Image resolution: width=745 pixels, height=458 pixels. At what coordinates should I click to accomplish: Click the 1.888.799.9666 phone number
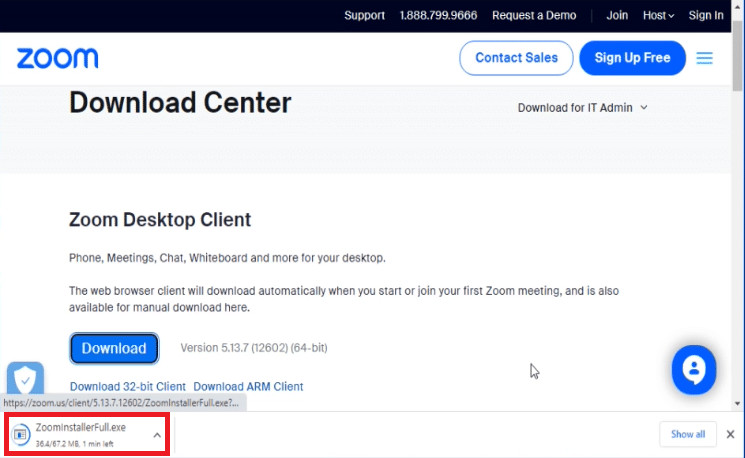(x=438, y=16)
